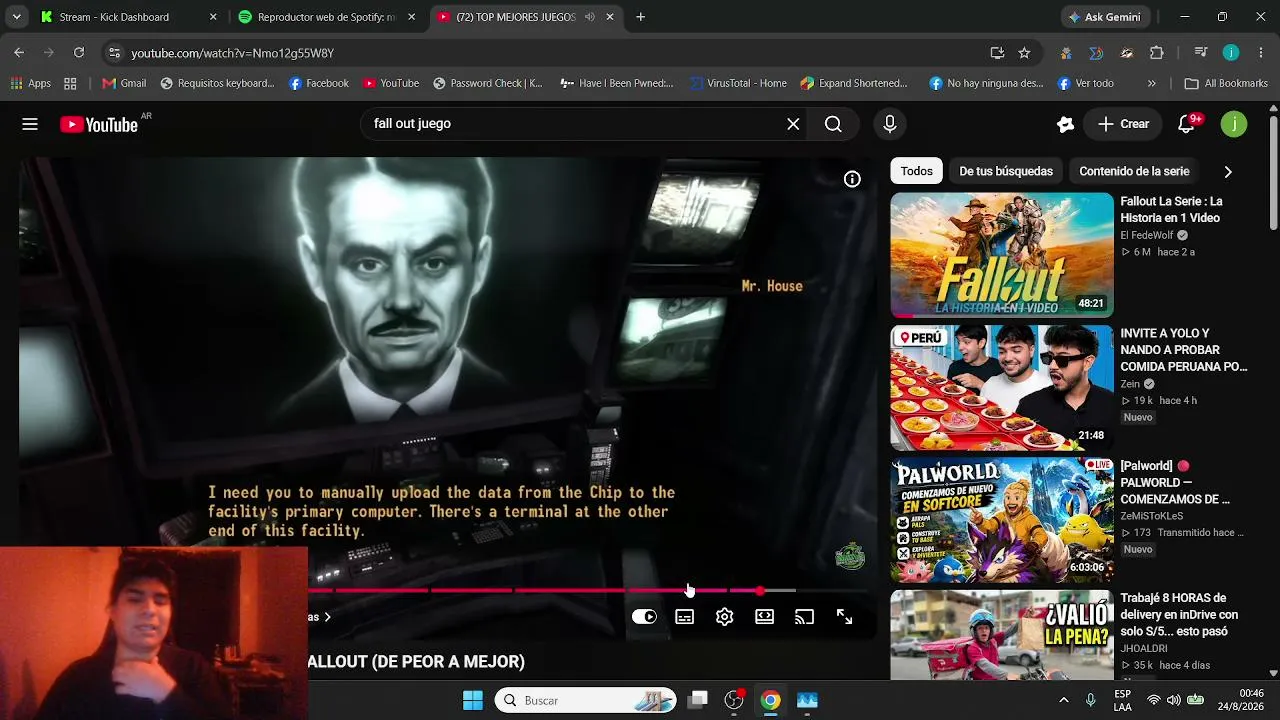Go back in the browser
This screenshot has width=1280, height=720.
click(19, 53)
